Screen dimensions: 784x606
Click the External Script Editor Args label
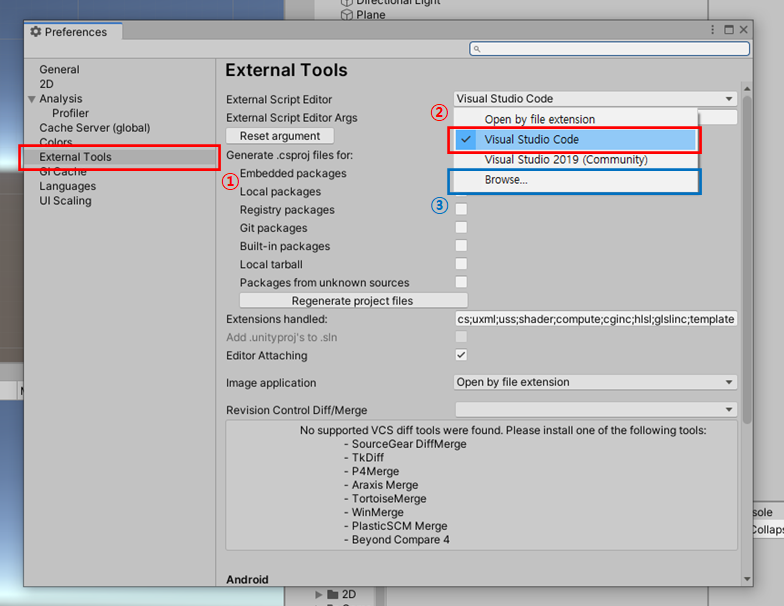[292, 118]
